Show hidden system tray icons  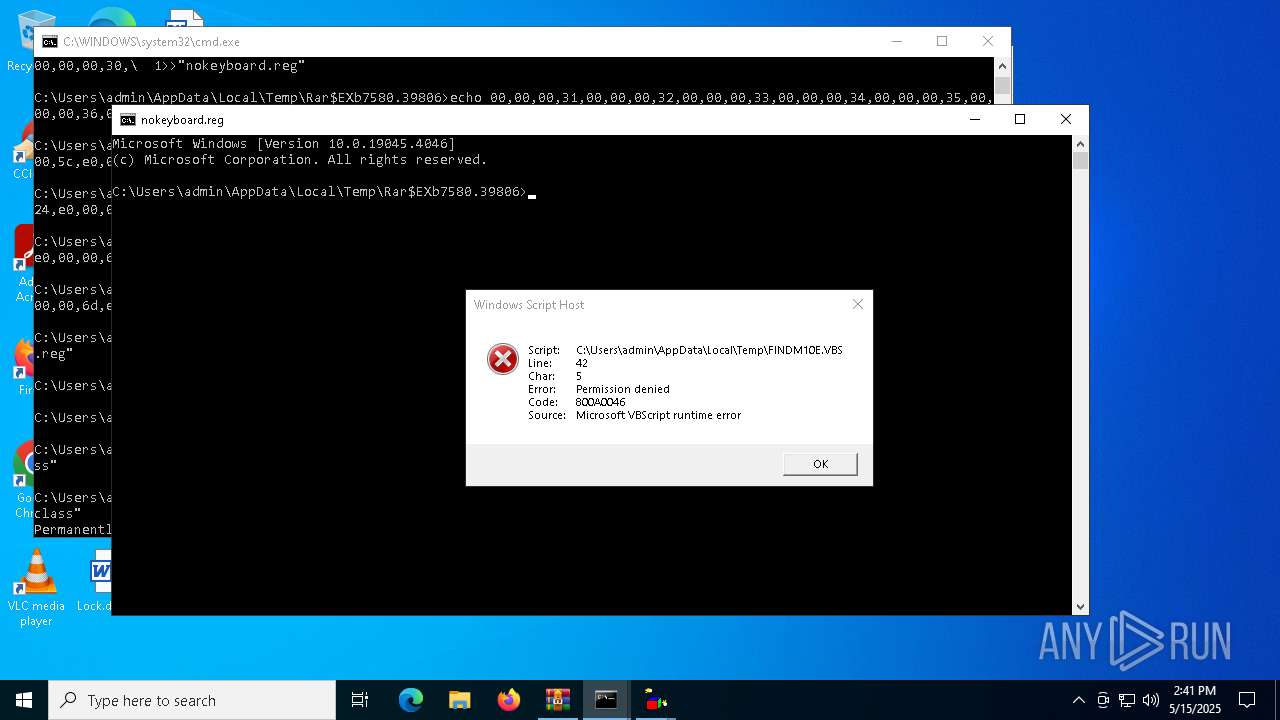pyautogui.click(x=1078, y=700)
